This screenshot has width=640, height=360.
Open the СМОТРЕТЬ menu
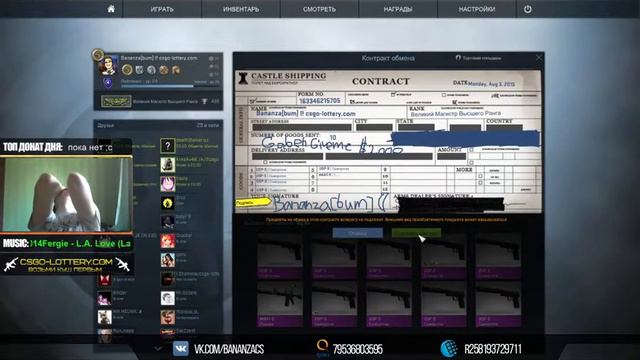(319, 9)
